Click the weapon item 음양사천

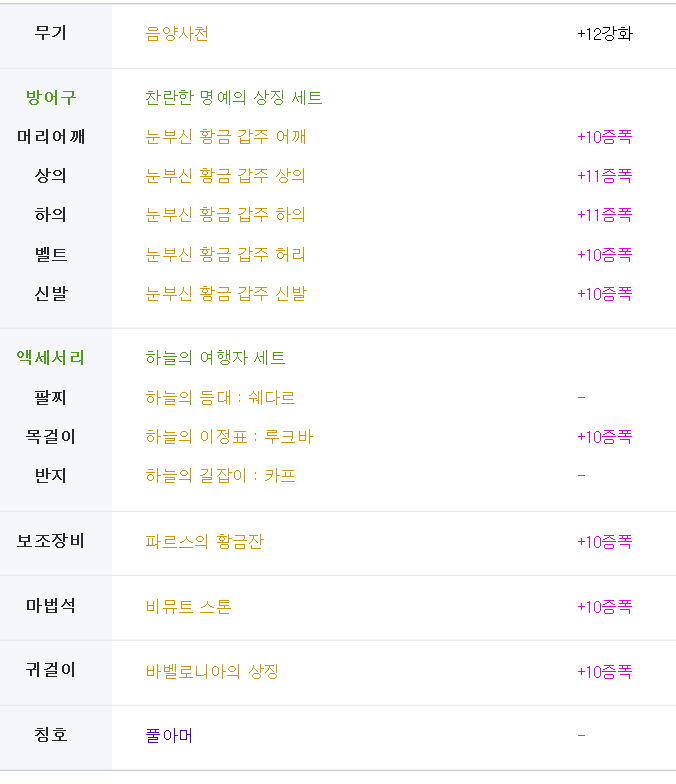click(x=176, y=34)
